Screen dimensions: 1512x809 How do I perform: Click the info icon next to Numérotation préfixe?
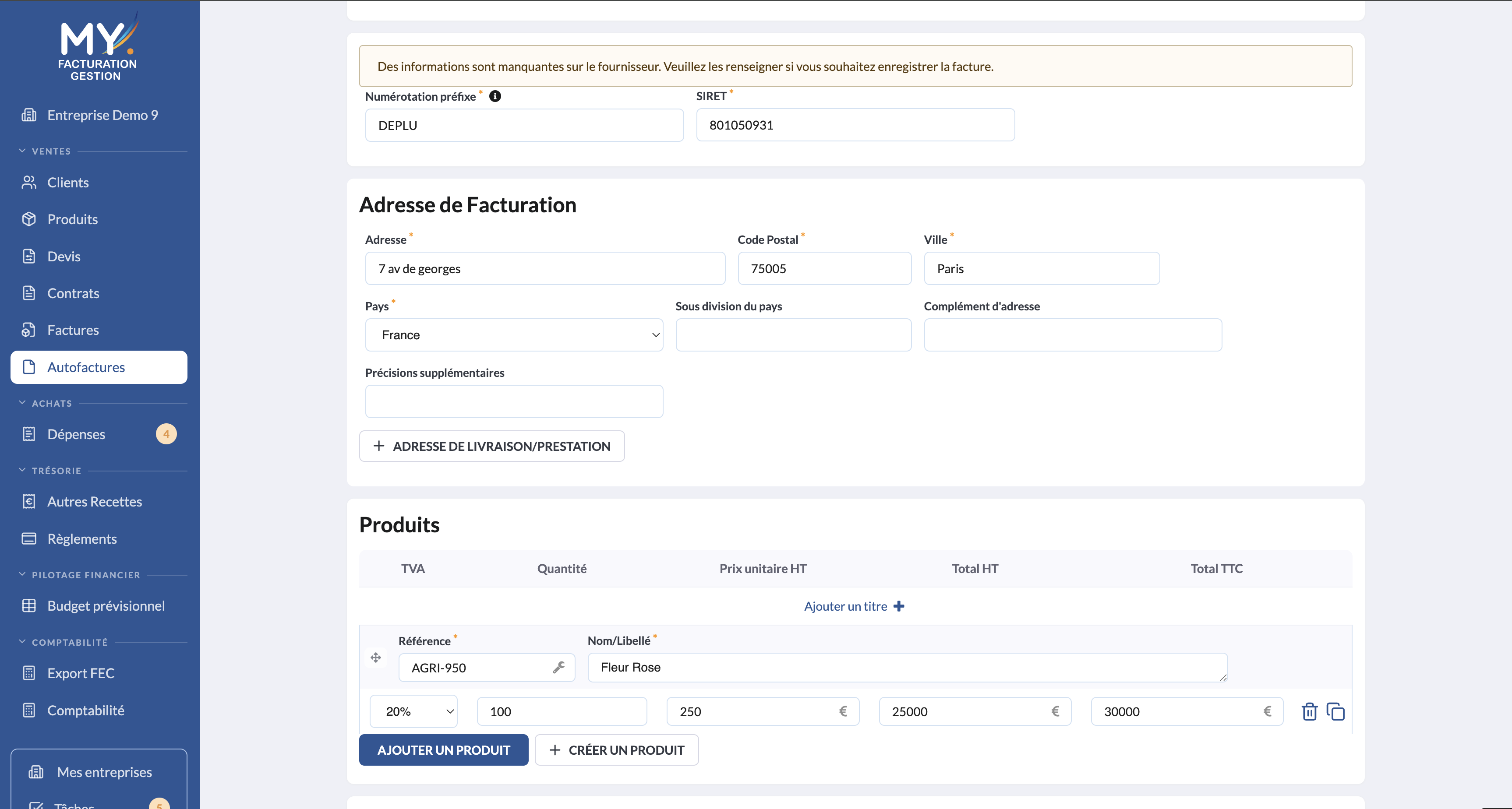[495, 96]
